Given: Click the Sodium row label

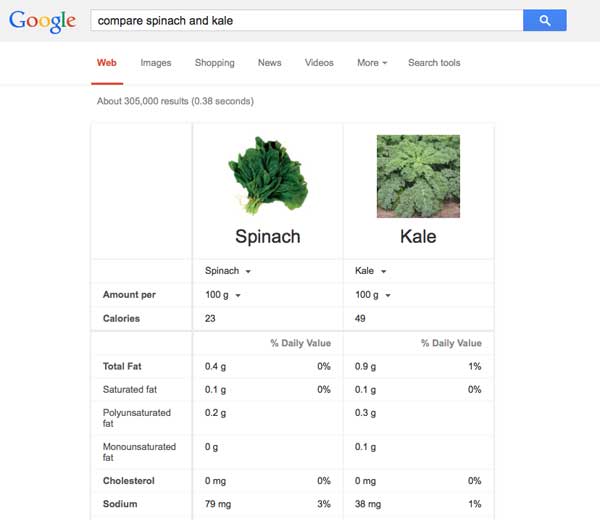Looking at the screenshot, I should [120, 504].
